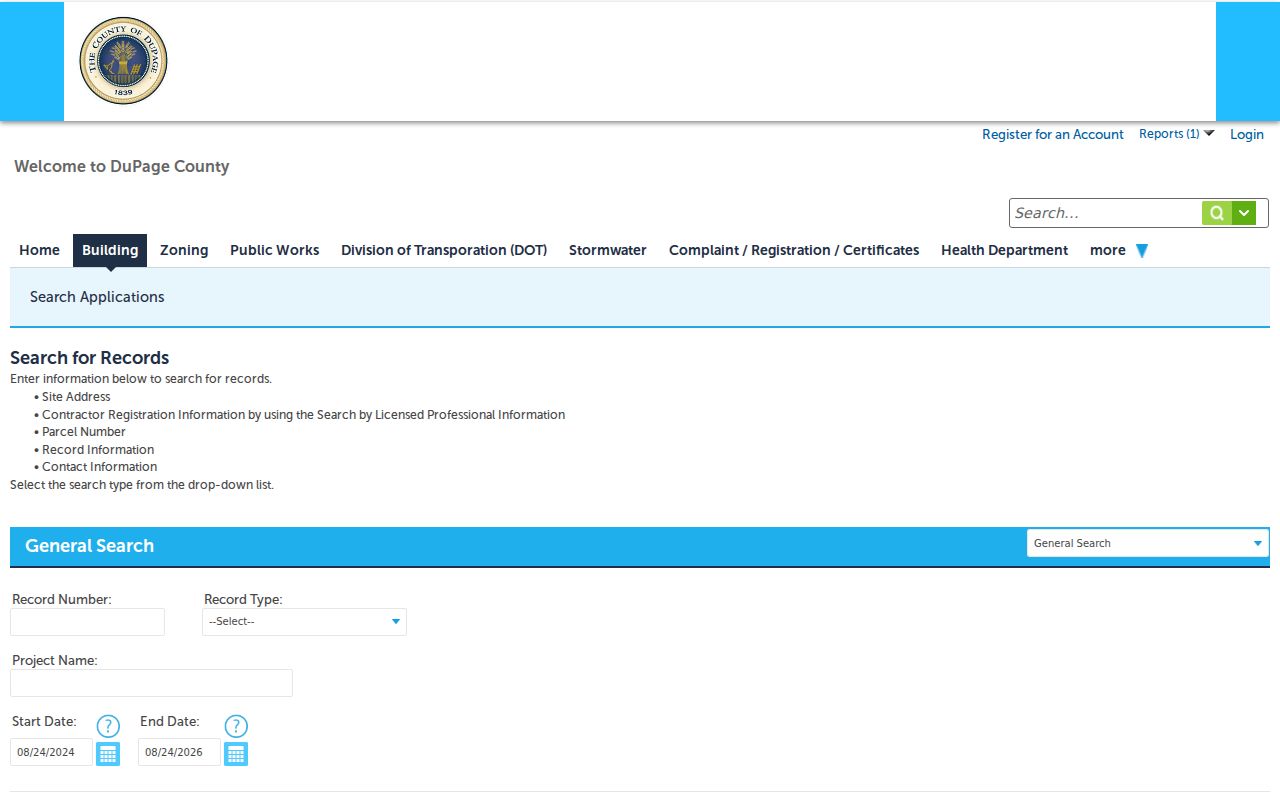Open the Health Department tab
This screenshot has width=1280, height=800.
[x=1004, y=250]
